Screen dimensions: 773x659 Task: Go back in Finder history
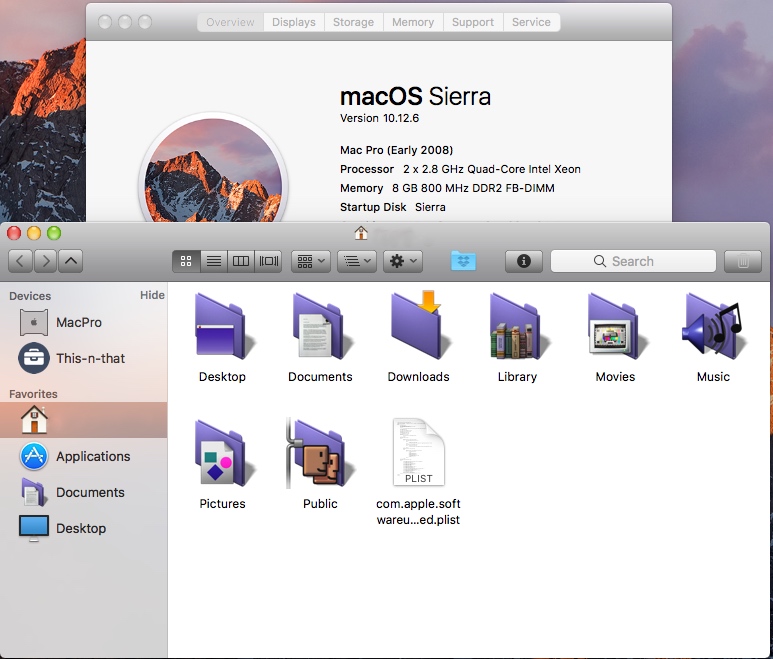click(20, 261)
